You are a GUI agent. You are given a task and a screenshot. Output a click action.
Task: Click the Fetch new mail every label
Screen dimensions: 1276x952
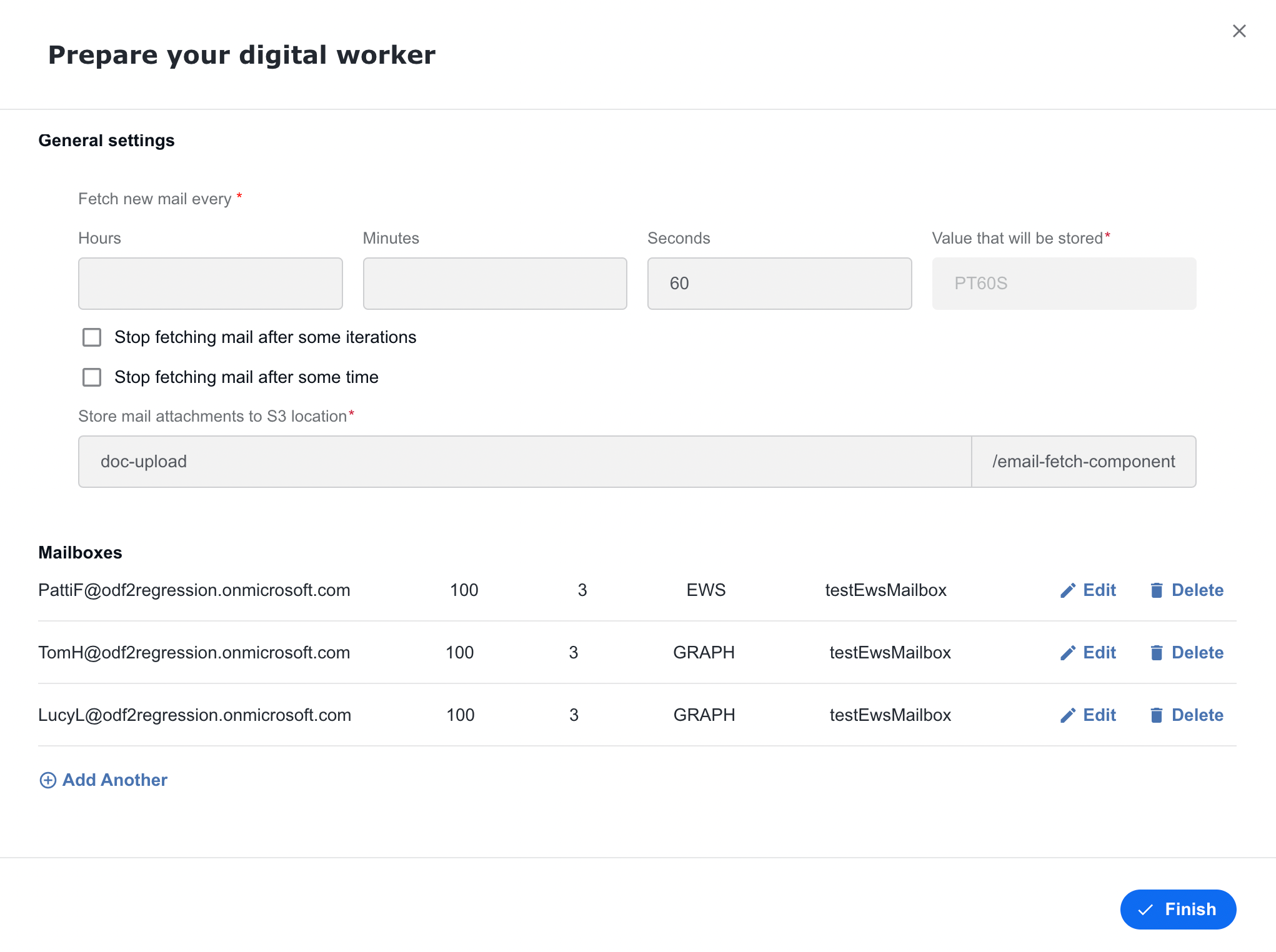tap(155, 199)
